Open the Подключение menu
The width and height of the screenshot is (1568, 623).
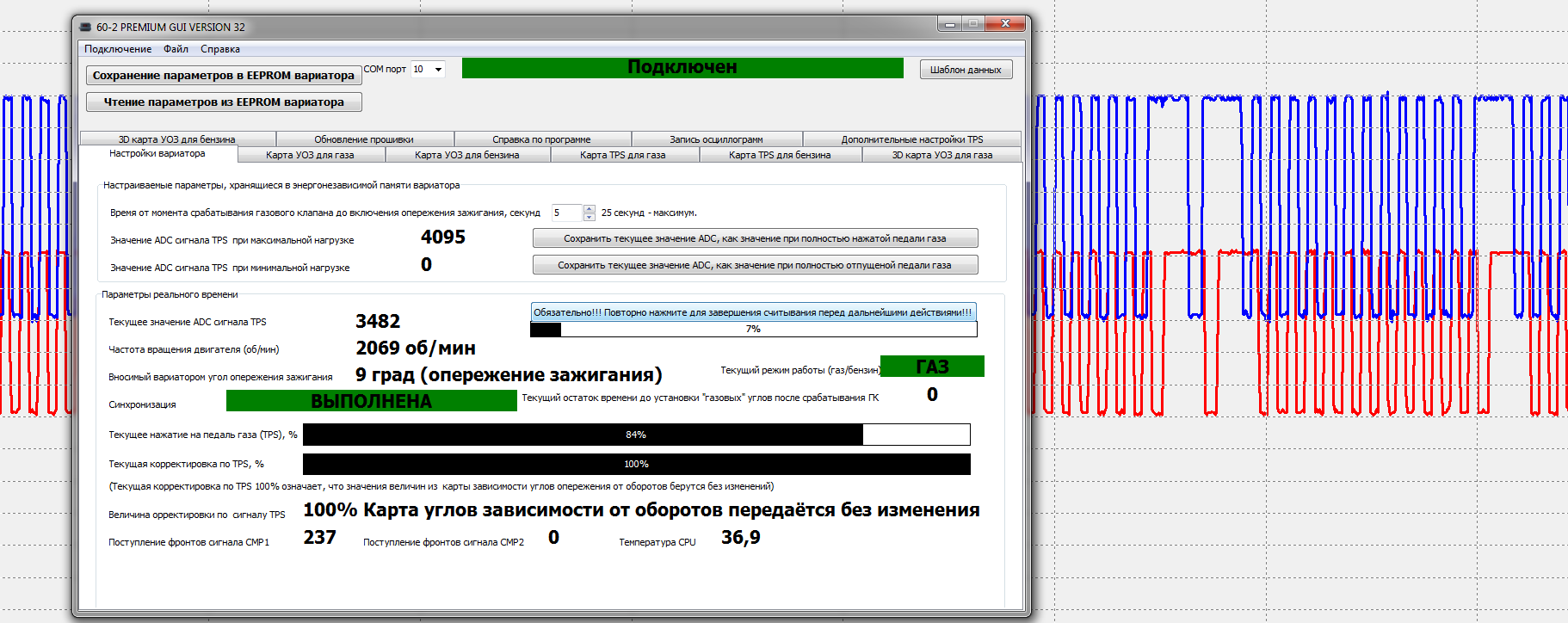(x=118, y=49)
